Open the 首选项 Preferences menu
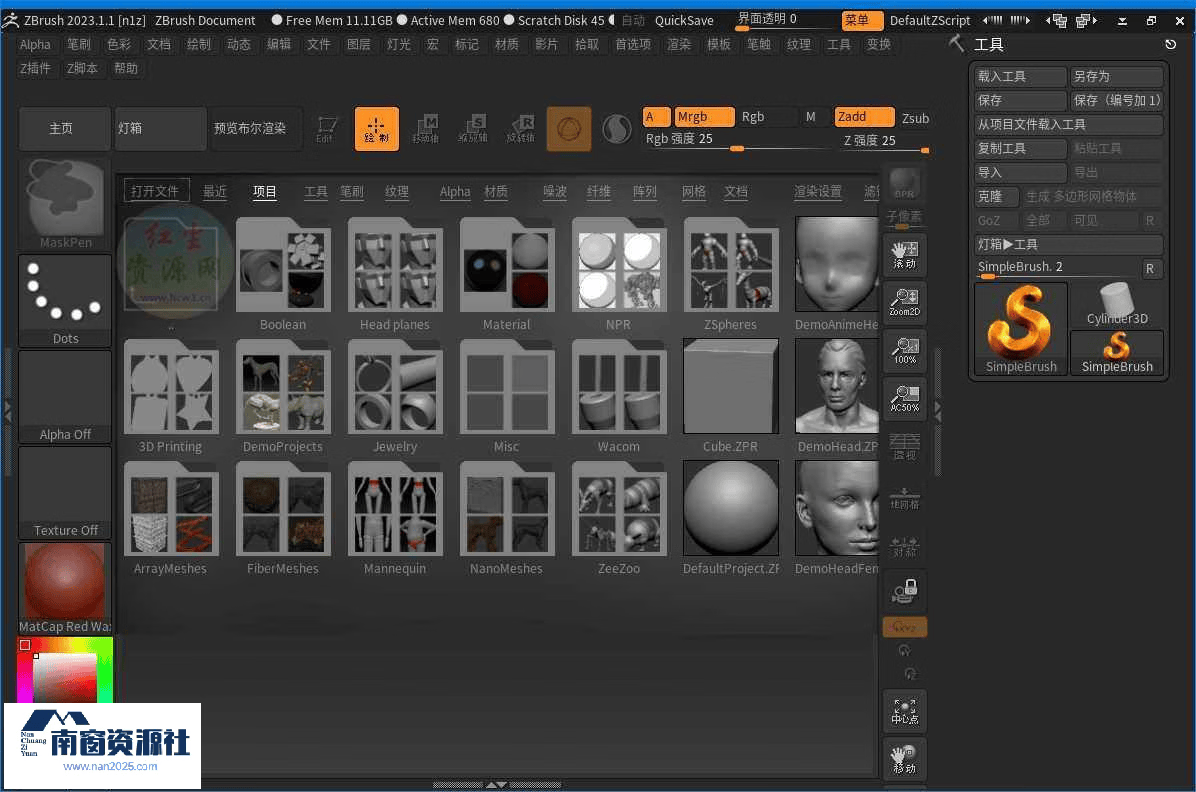The width and height of the screenshot is (1196, 792). (x=633, y=44)
